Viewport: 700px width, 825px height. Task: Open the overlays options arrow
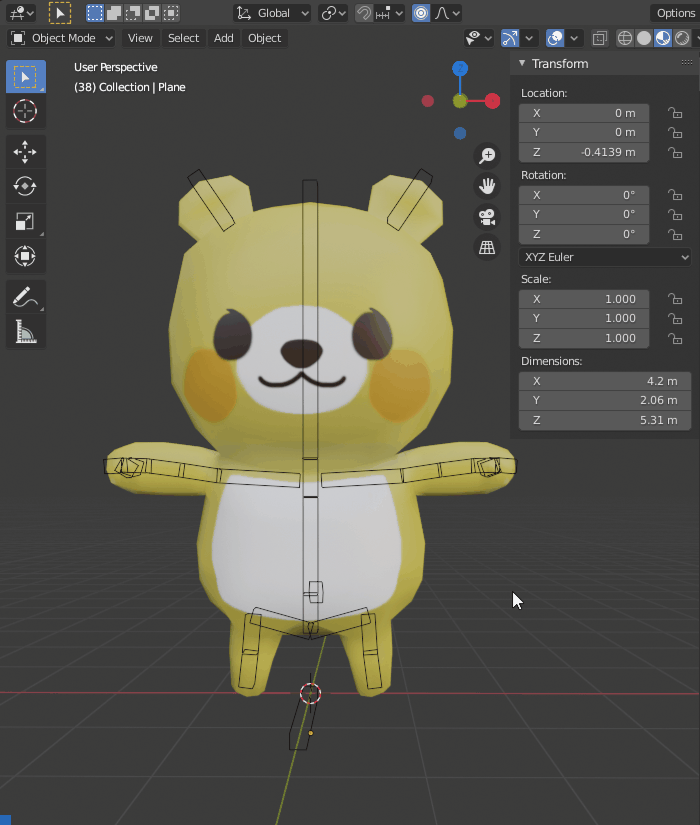[574, 38]
